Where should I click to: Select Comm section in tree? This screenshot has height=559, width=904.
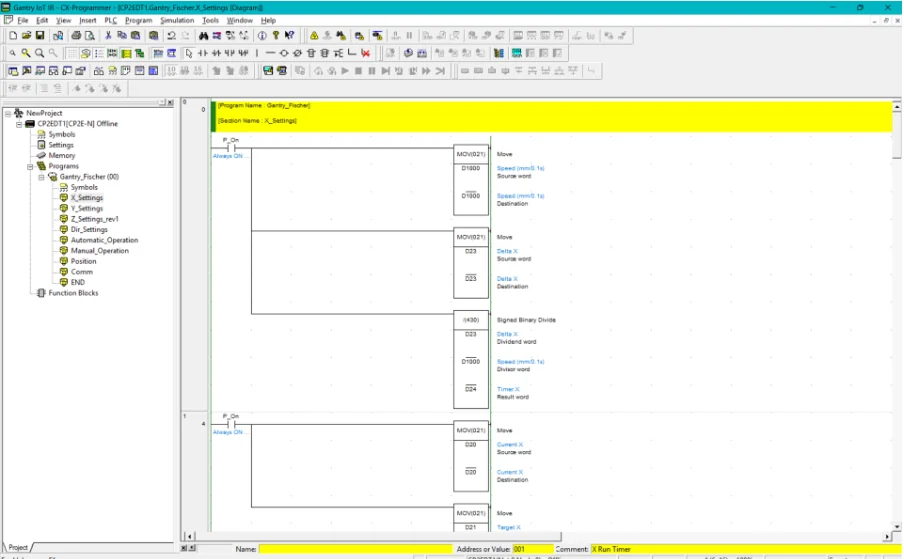pyautogui.click(x=81, y=272)
